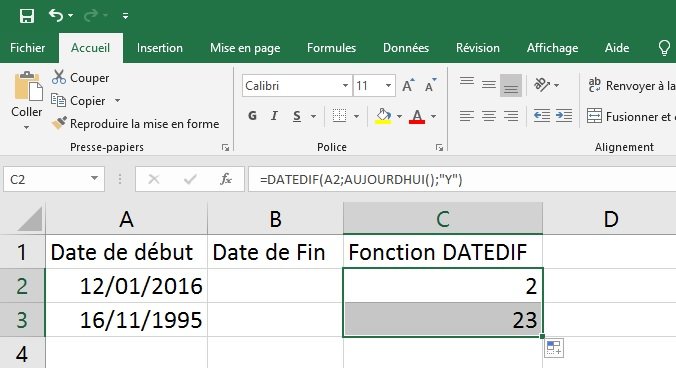This screenshot has width=676, height=368.
Task: Click cell with Fonction DATEDIF
Action: pyautogui.click(x=443, y=252)
